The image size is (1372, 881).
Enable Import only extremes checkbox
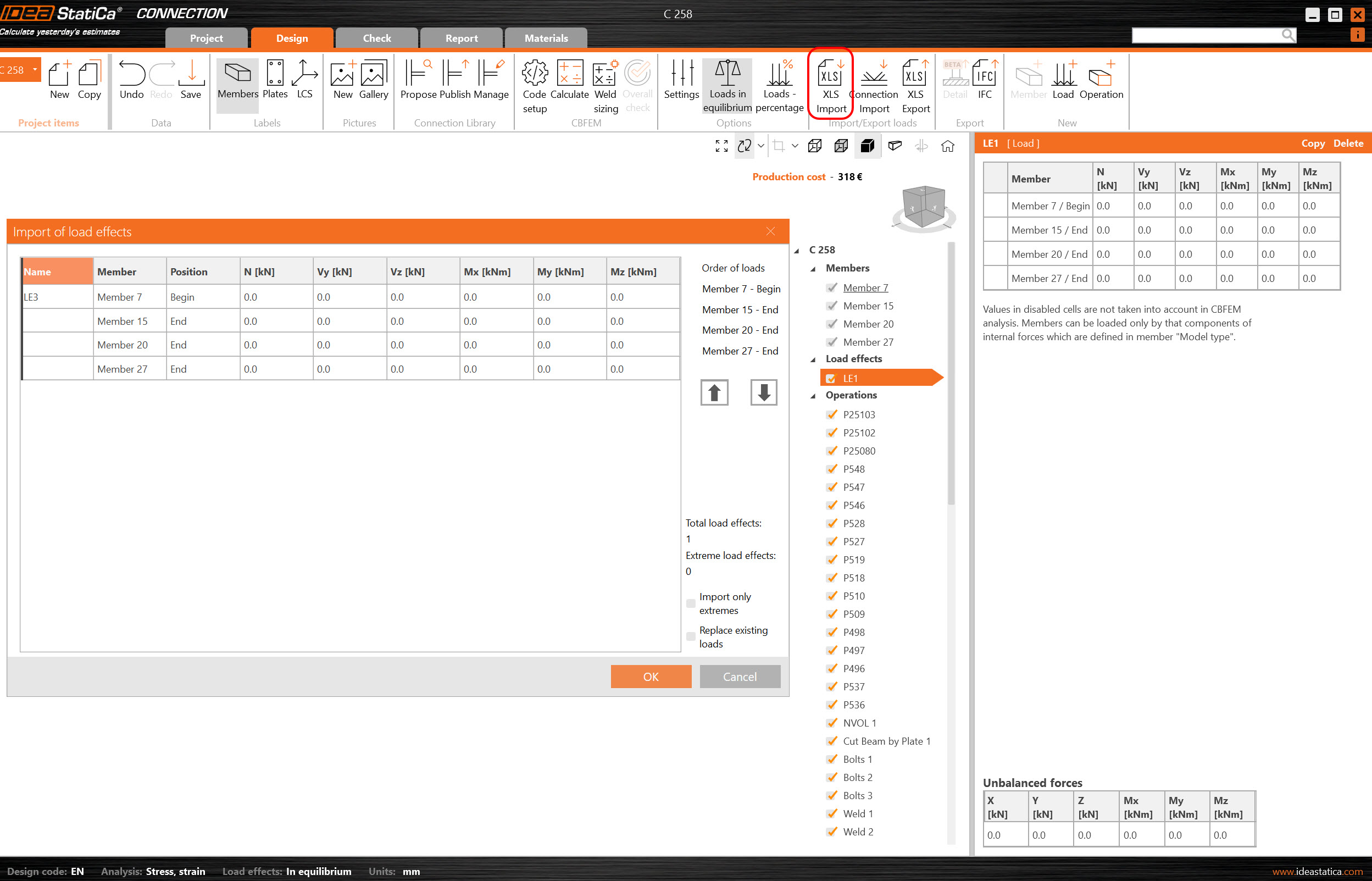coord(691,603)
